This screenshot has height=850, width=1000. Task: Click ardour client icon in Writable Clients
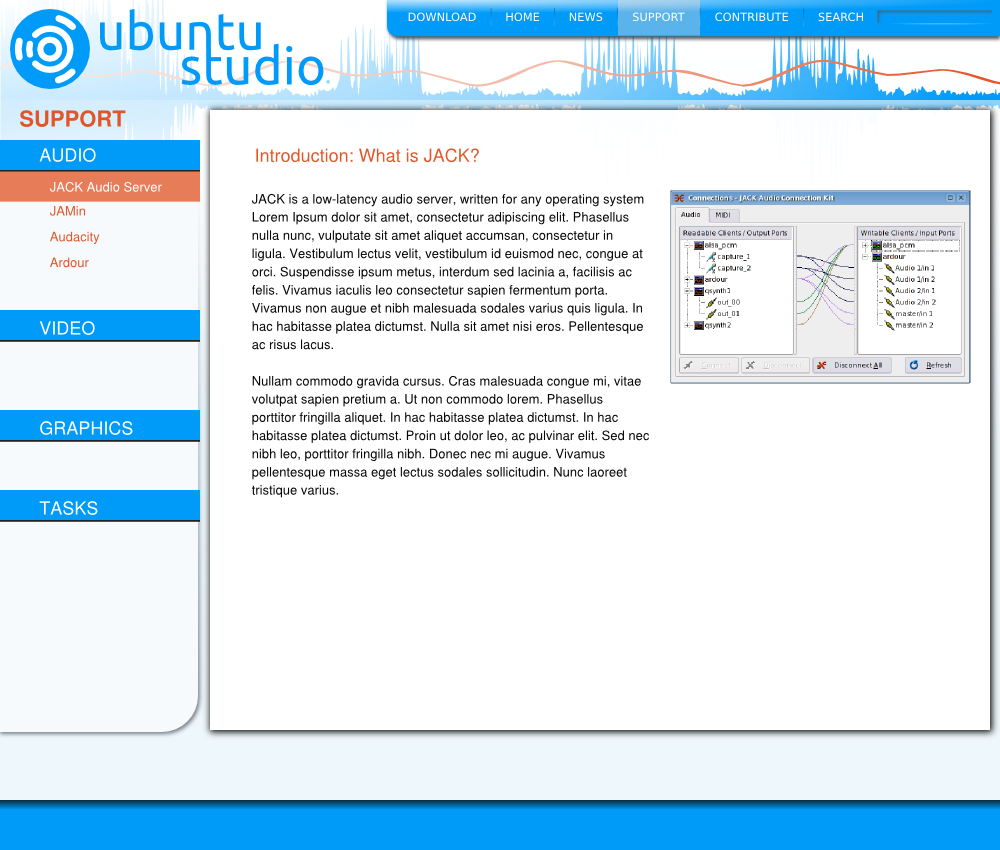[877, 257]
